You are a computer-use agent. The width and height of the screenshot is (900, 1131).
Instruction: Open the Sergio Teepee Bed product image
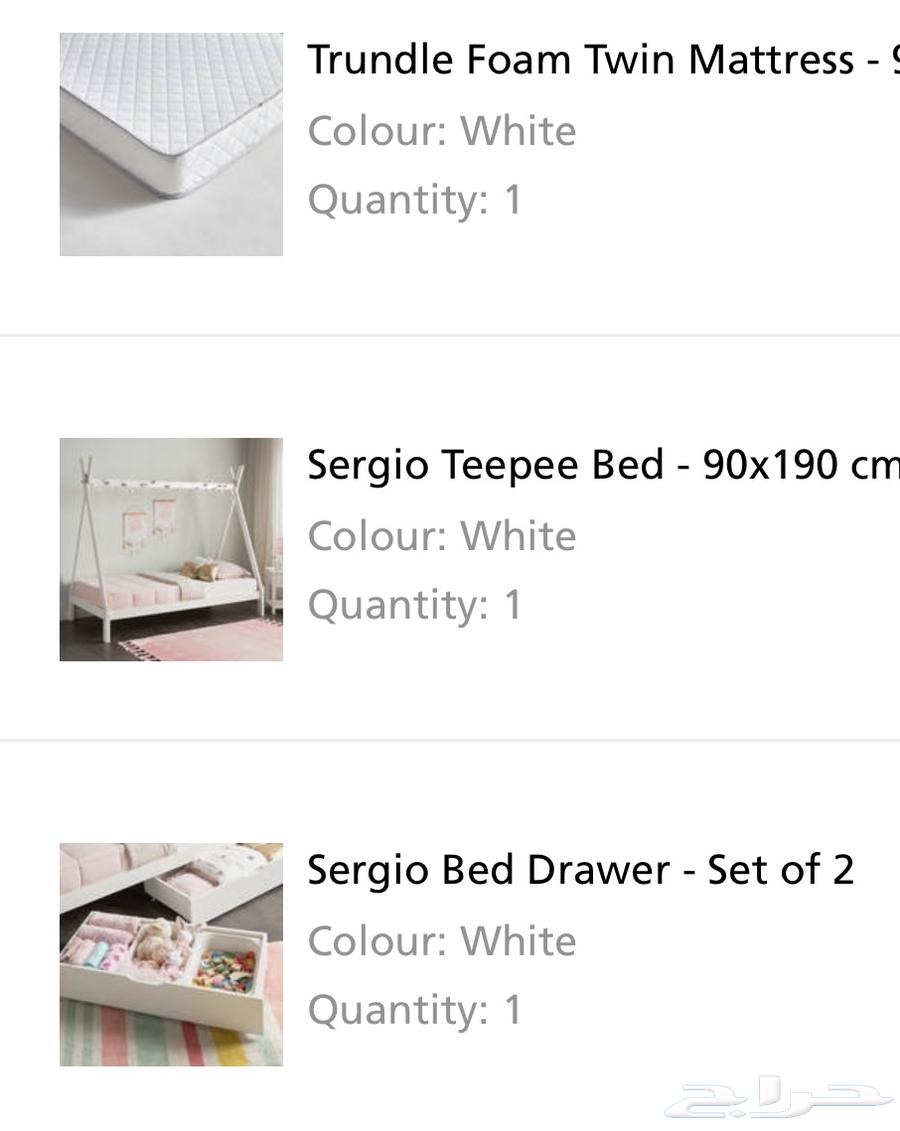coord(171,550)
